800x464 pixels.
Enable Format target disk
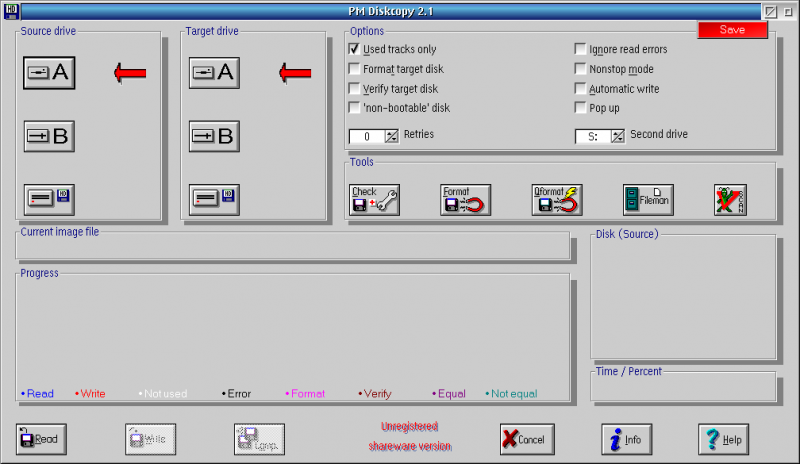[354, 68]
